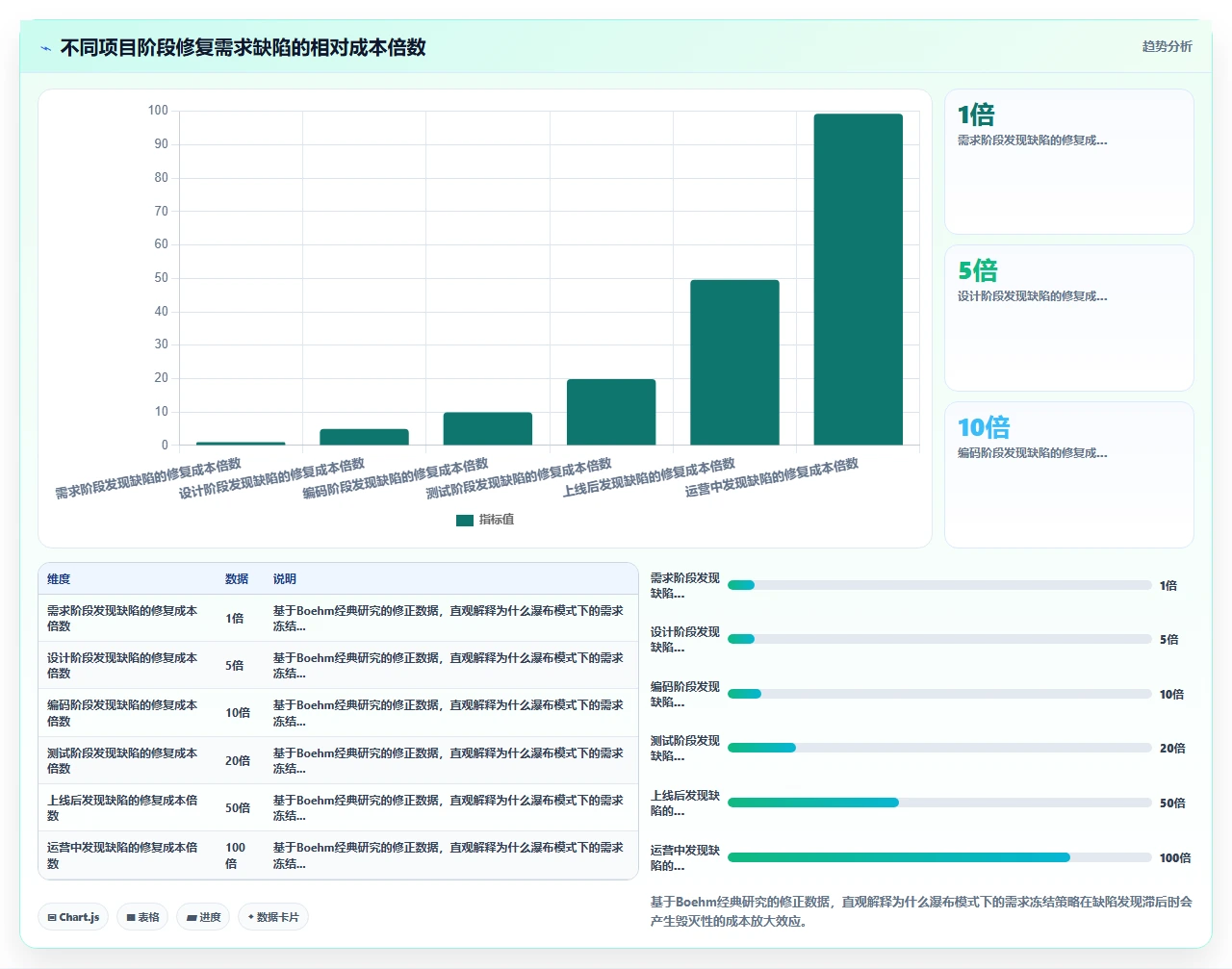Click the trend icon beside the title
Viewport: 1232px width, 969px height.
coord(45,48)
